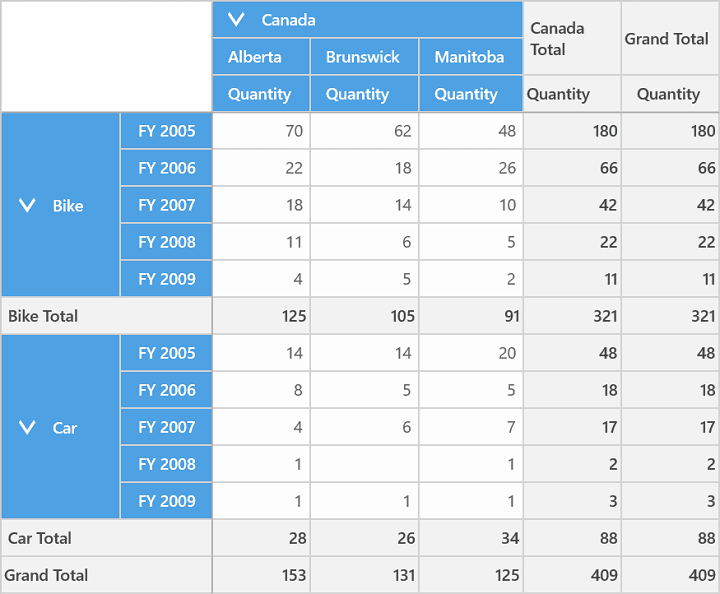Collapse the Canada column group chevron
Screen dimensions: 720x594
(x=236, y=20)
